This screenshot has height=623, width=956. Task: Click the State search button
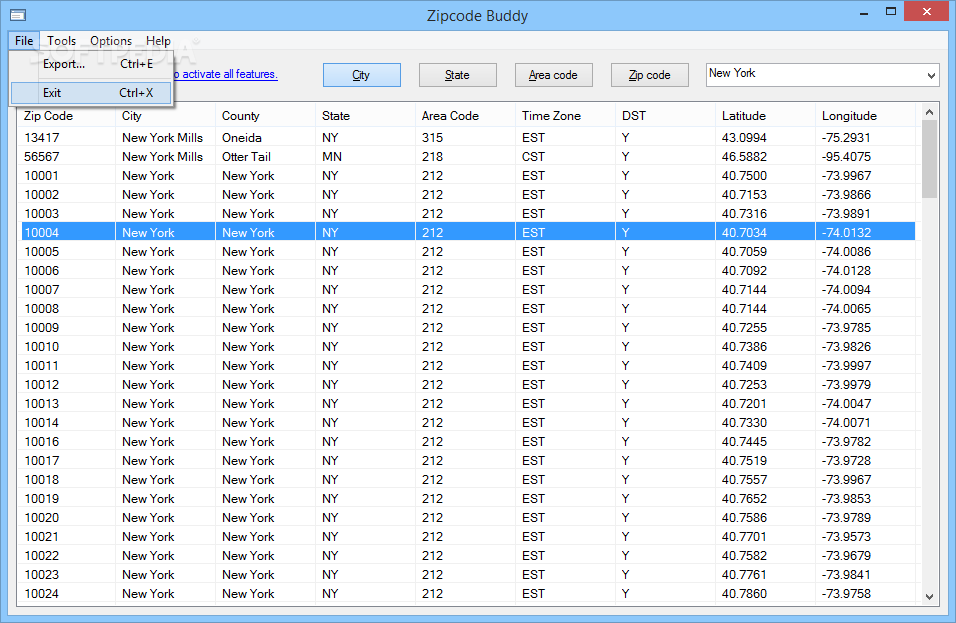pos(457,75)
